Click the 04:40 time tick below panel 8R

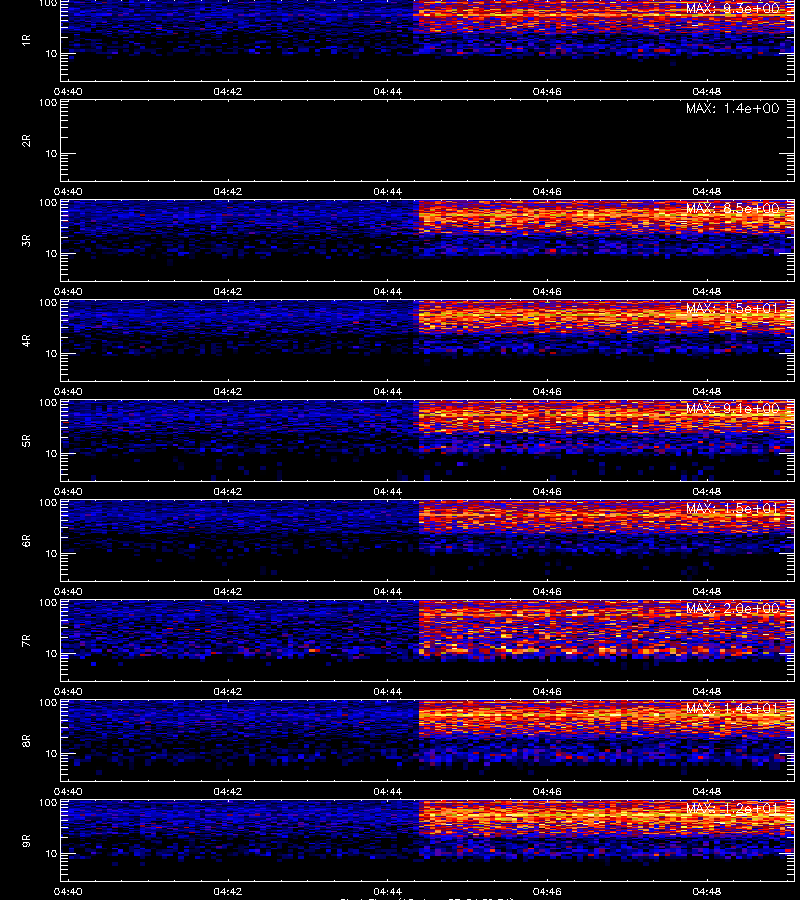tap(68, 792)
